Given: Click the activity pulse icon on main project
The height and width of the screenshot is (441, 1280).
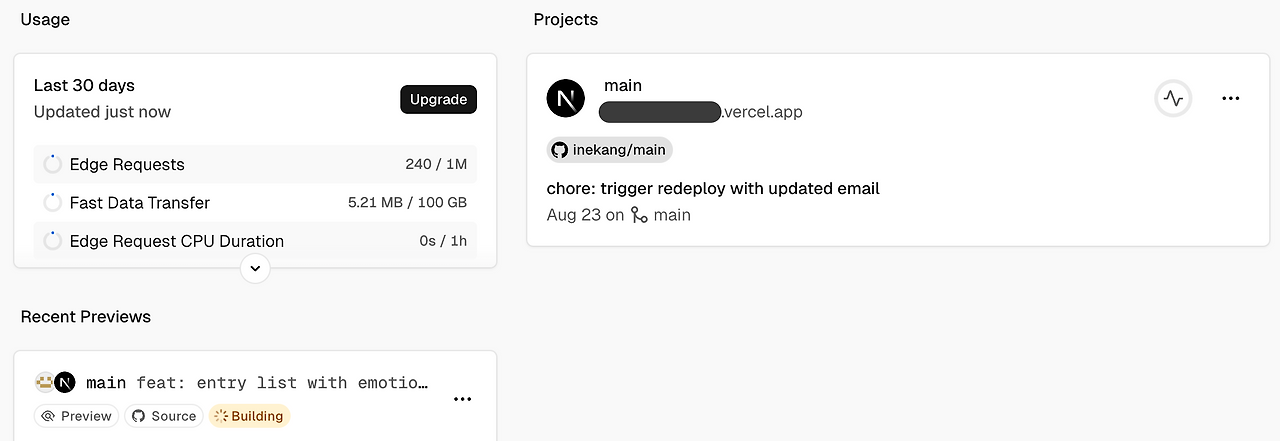Looking at the screenshot, I should click(1173, 99).
